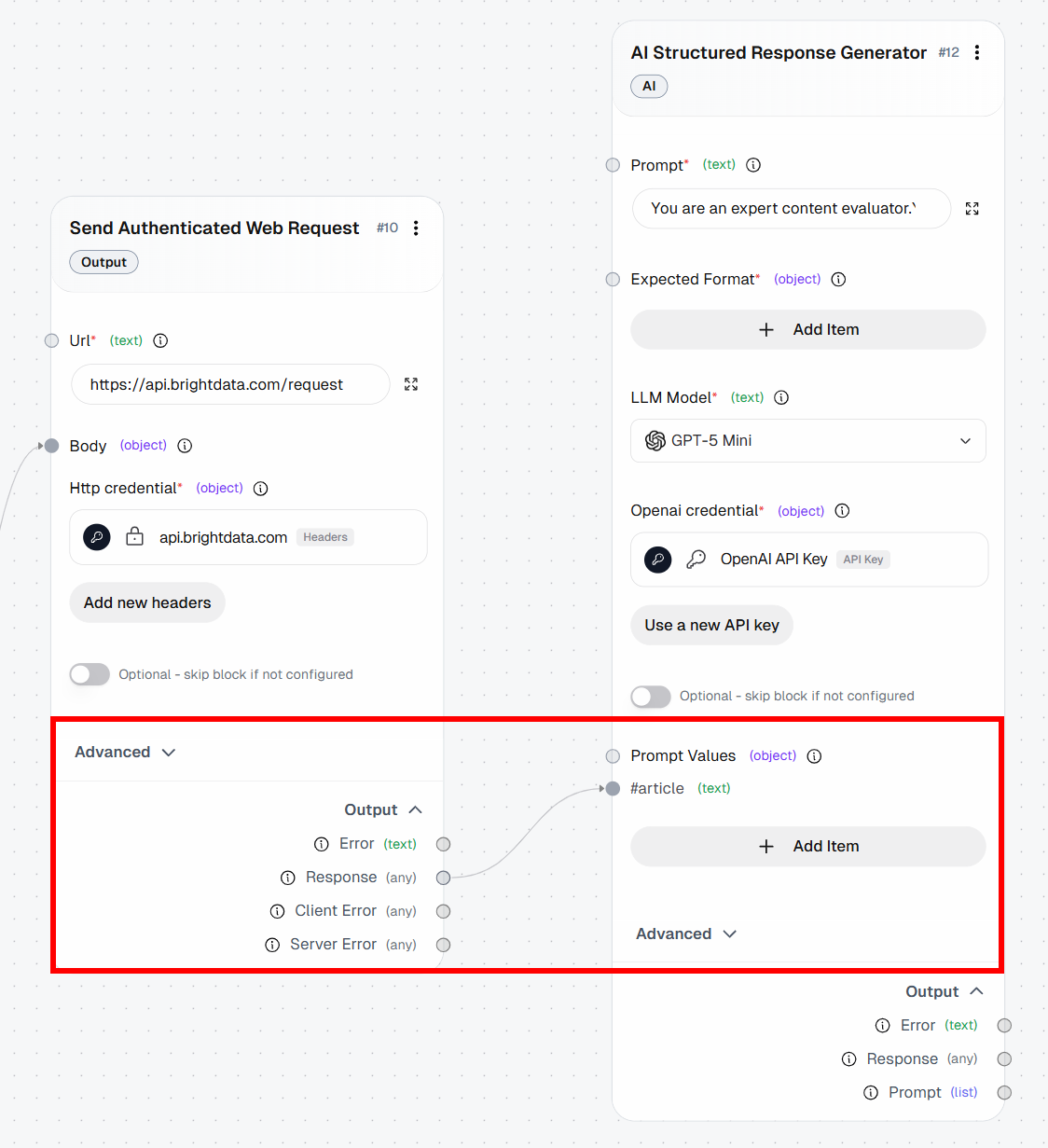Expand the Url field editor
Screen dimensions: 1048x1148
411,384
